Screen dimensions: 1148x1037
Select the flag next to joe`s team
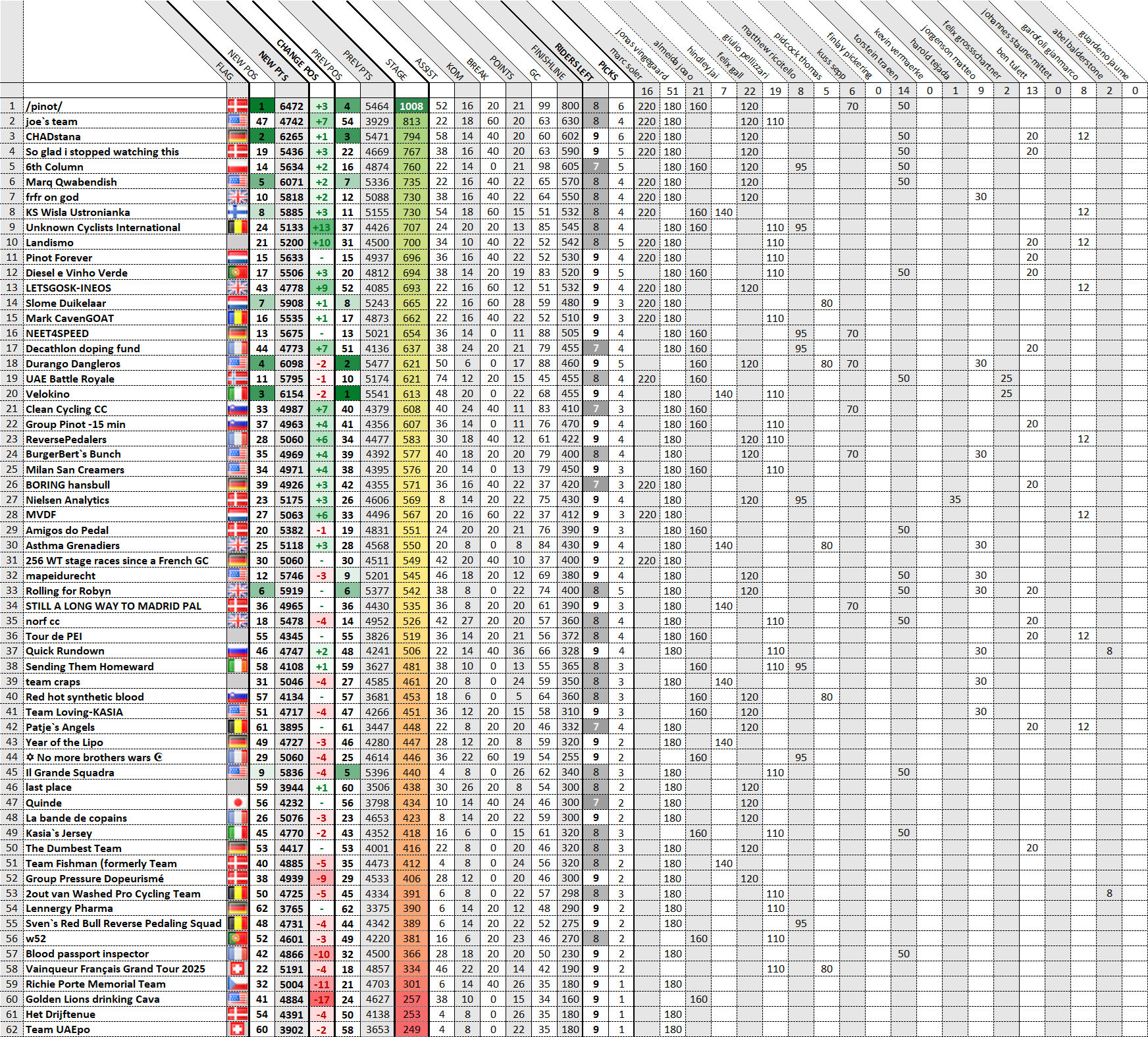click(x=238, y=121)
